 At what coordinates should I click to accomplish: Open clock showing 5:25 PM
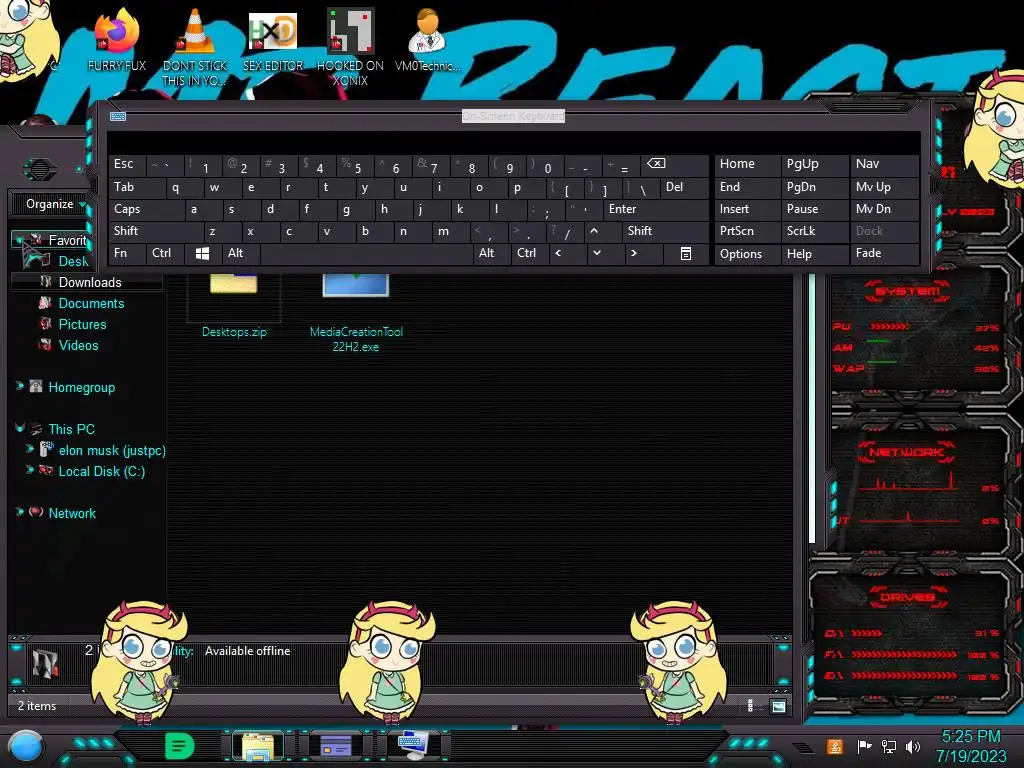pyautogui.click(x=970, y=746)
